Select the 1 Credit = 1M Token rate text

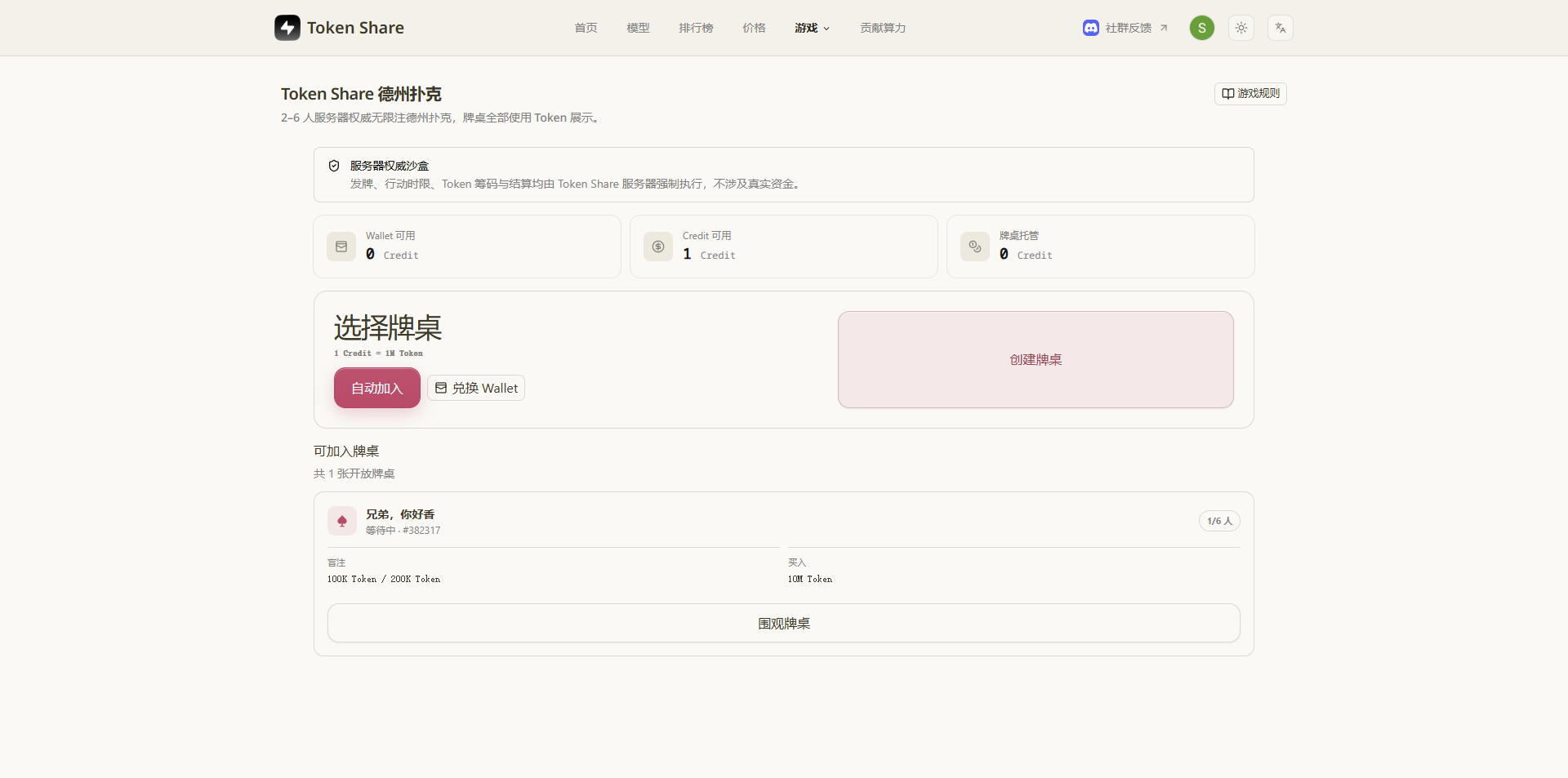(378, 353)
